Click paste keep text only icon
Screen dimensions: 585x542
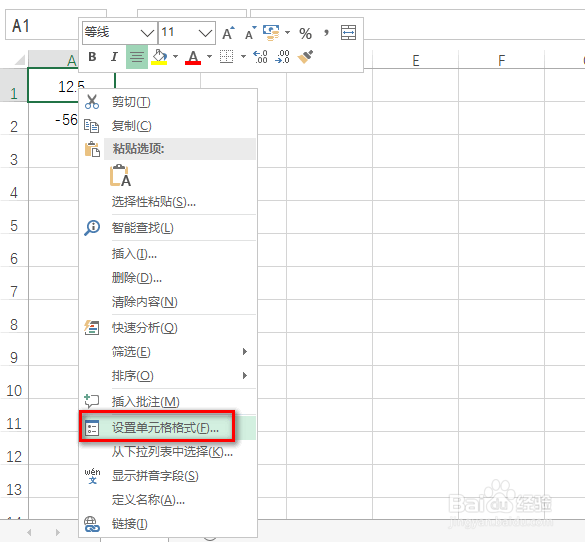[x=121, y=176]
